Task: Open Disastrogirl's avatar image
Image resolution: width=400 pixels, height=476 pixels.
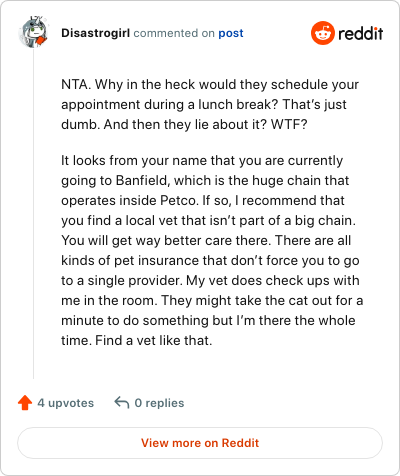Action: [x=33, y=33]
